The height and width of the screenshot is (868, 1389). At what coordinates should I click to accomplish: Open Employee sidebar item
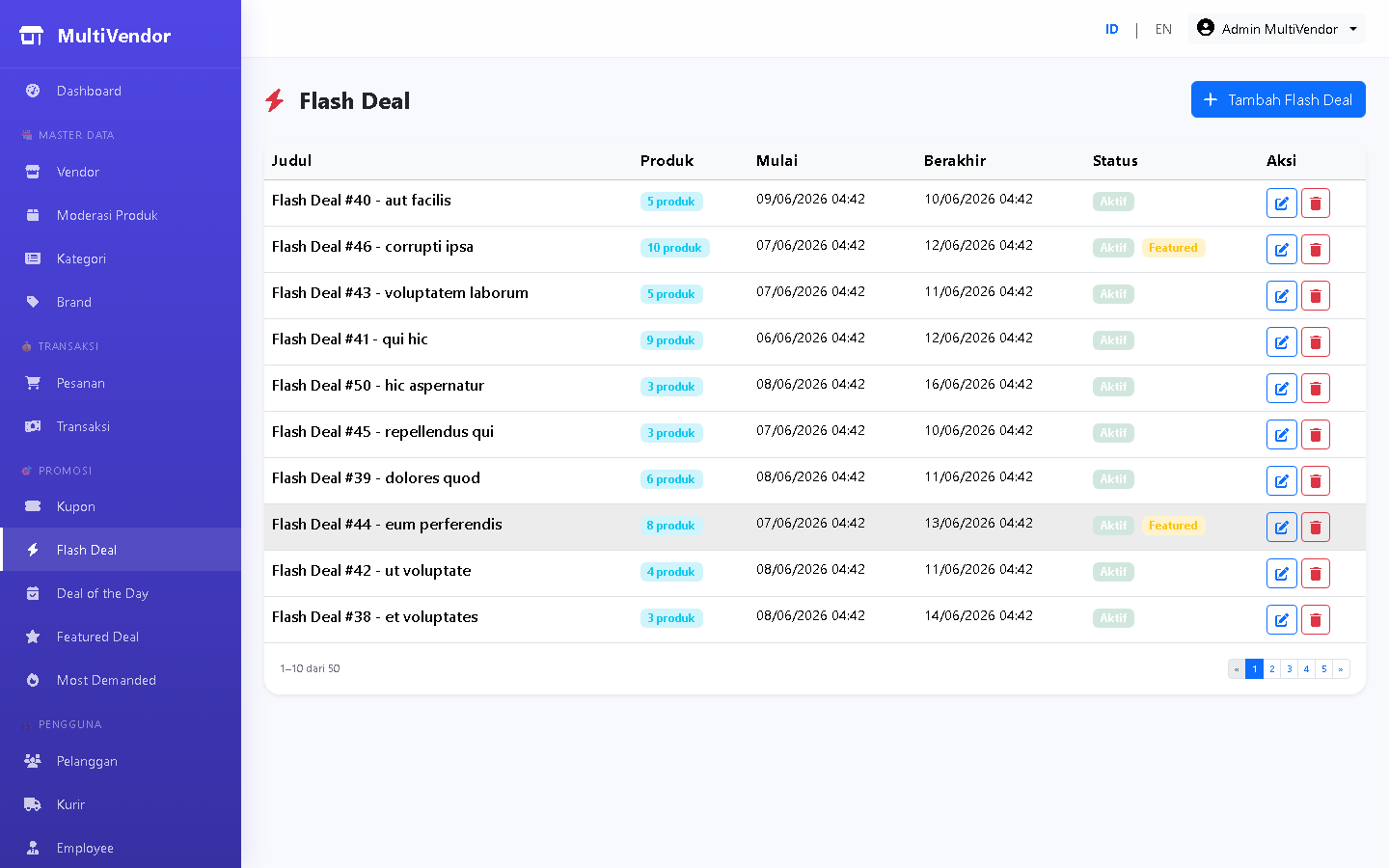point(121,848)
